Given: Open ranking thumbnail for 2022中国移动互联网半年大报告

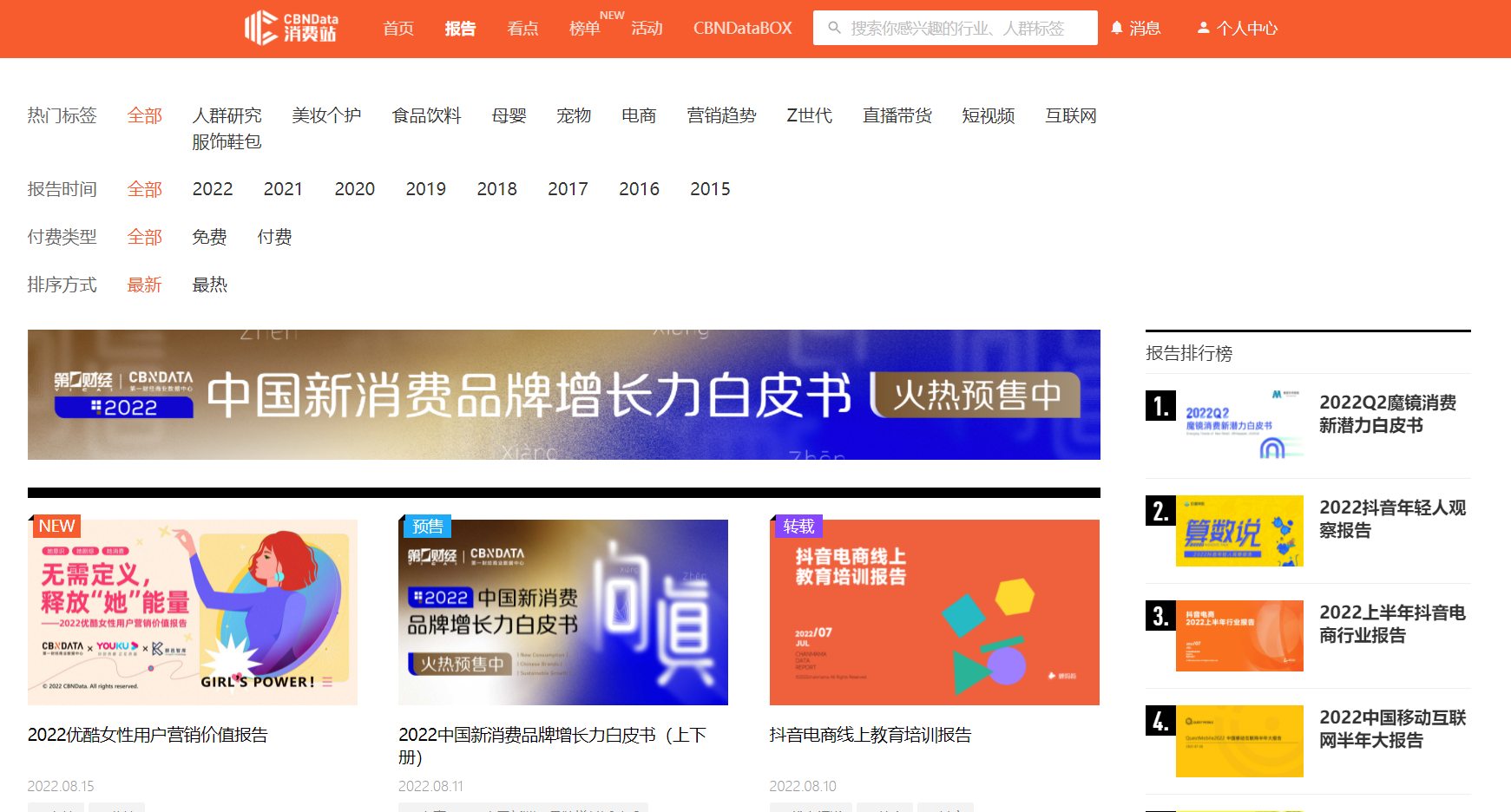Looking at the screenshot, I should [1239, 741].
